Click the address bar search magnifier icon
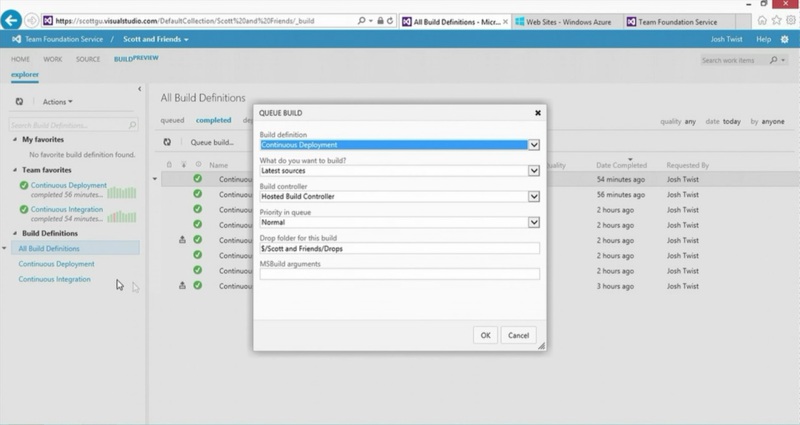 362,21
